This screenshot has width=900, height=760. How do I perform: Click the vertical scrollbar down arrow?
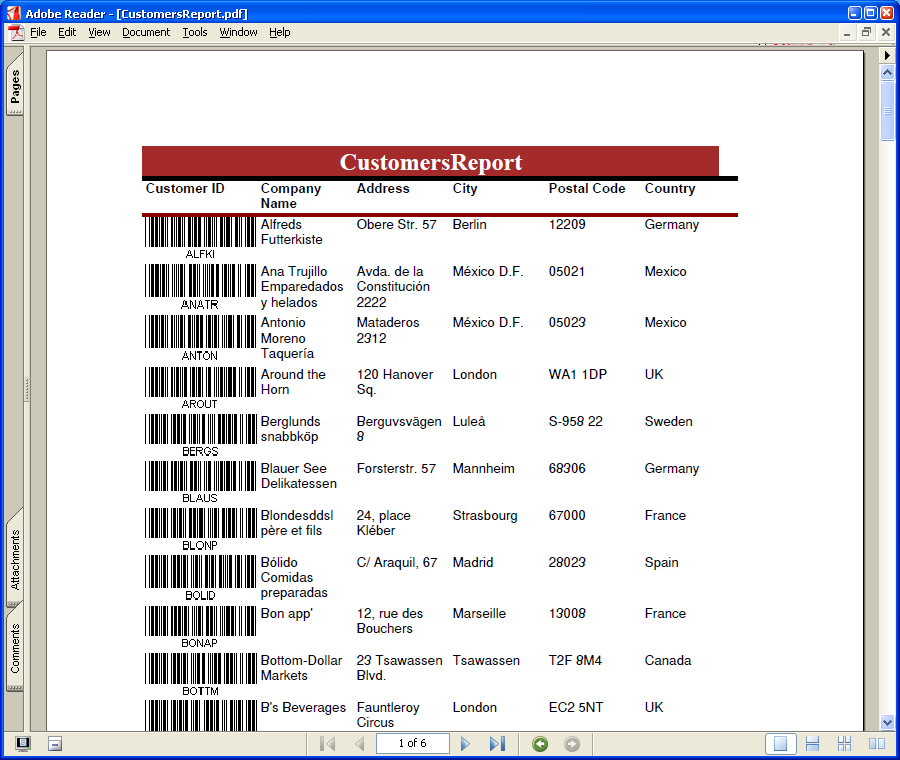click(x=887, y=722)
